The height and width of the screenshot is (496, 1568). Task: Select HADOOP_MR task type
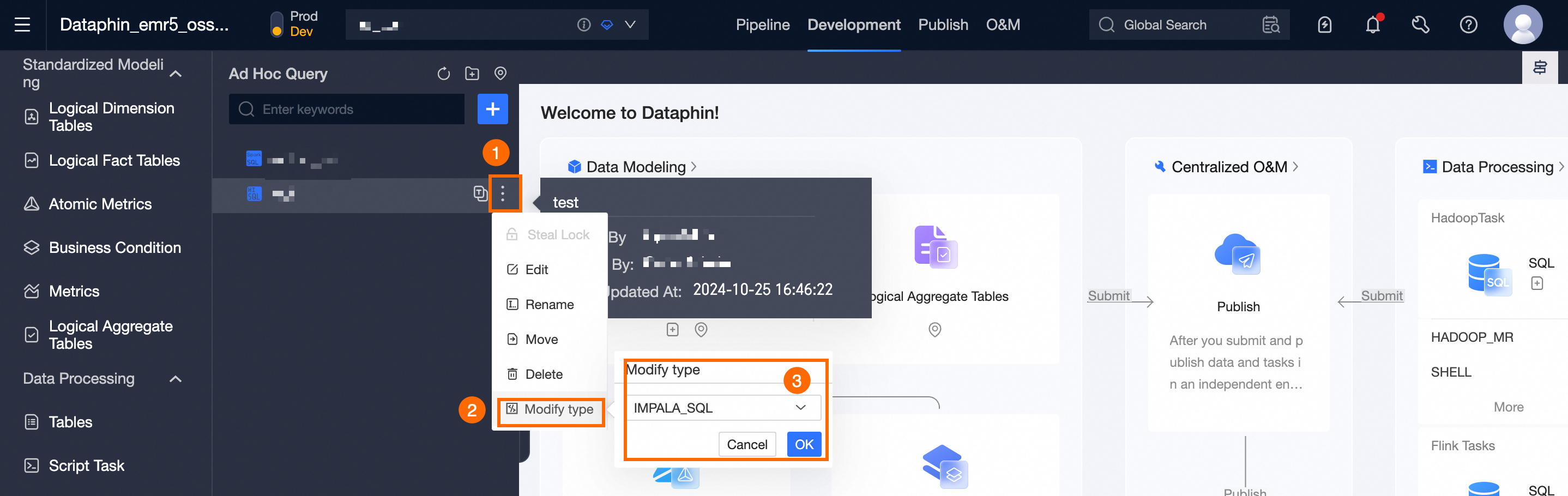coord(1472,337)
